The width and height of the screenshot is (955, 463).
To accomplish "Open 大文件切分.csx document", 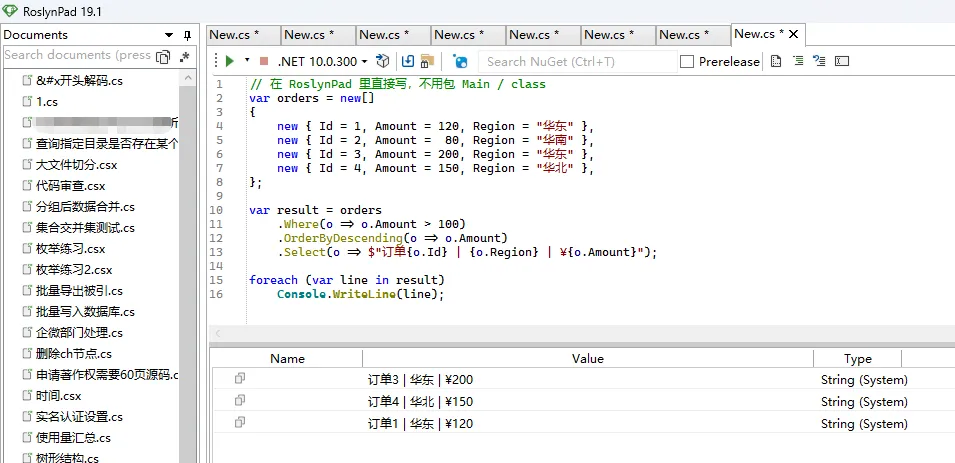I will coord(76,164).
